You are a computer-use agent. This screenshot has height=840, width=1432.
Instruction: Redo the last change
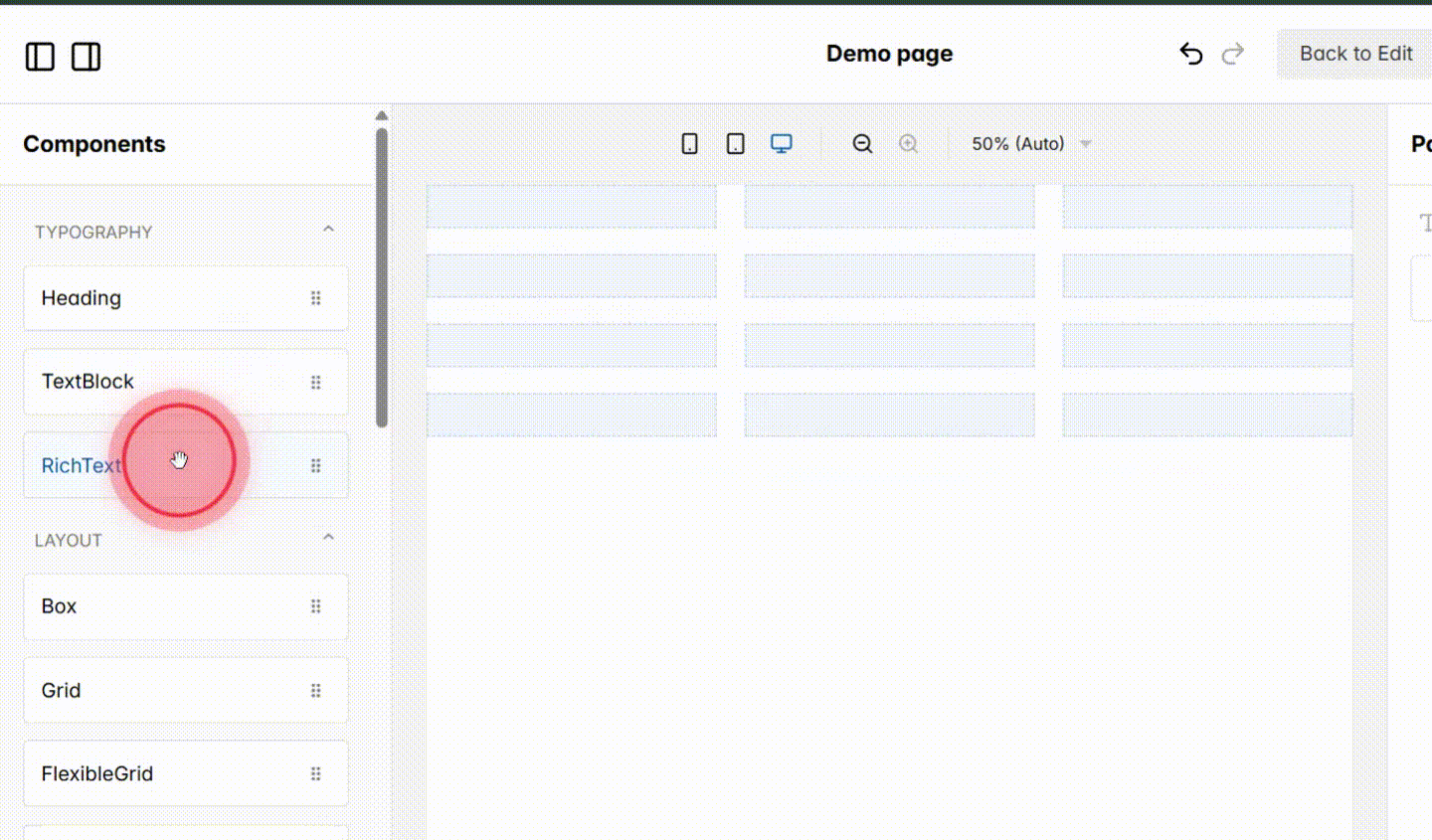point(1233,54)
